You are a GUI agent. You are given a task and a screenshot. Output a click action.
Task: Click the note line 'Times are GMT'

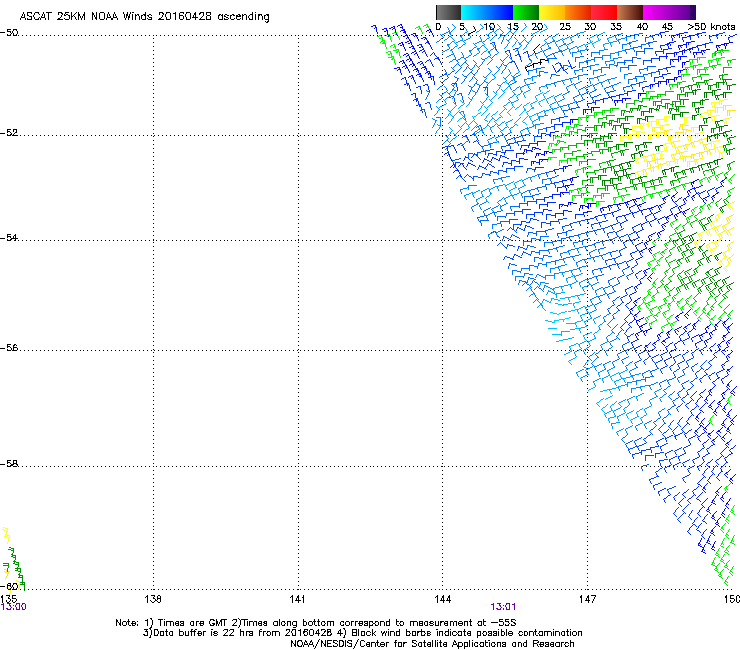[x=316, y=623]
